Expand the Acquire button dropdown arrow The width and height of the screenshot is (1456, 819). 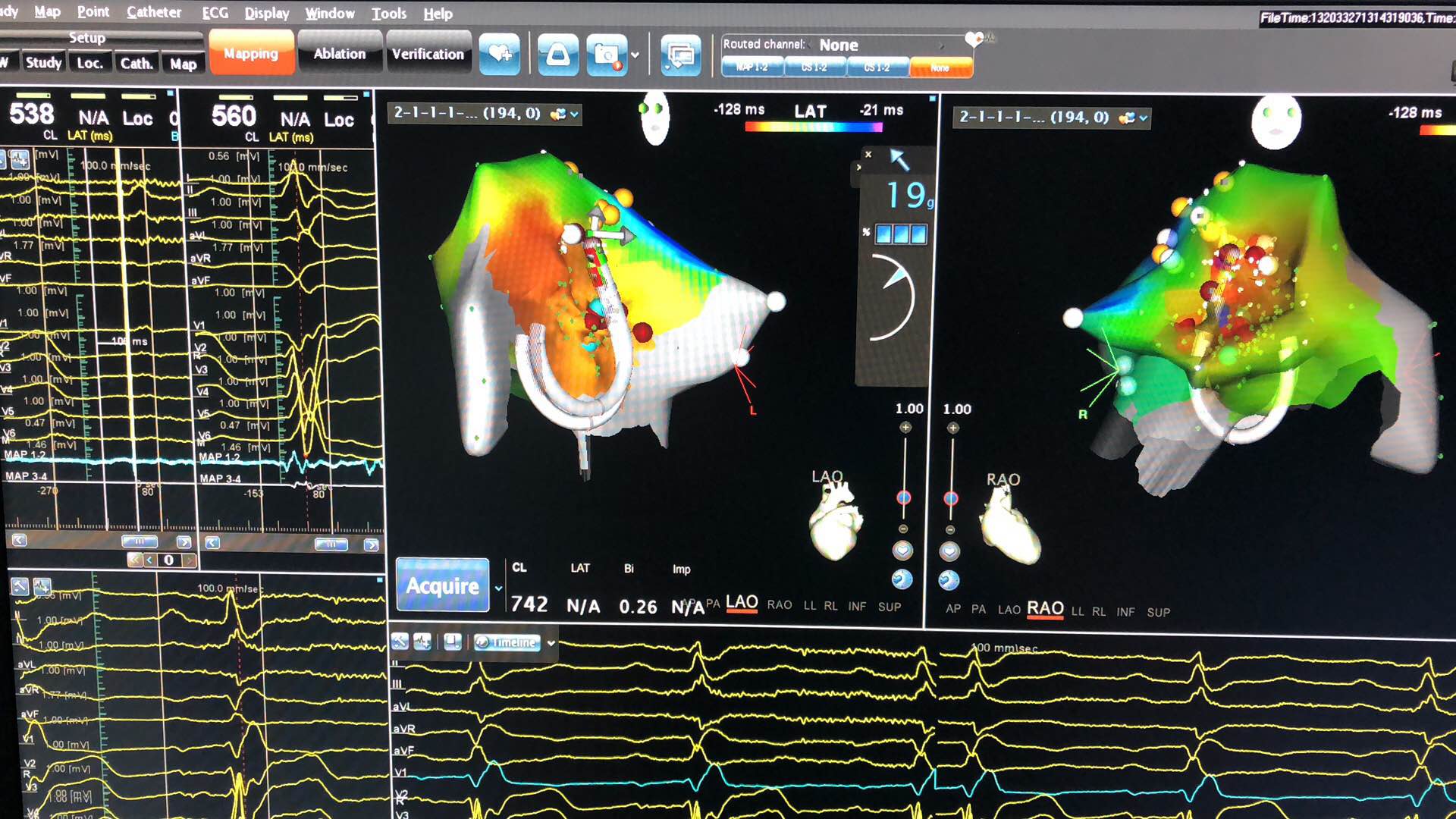pos(498,588)
